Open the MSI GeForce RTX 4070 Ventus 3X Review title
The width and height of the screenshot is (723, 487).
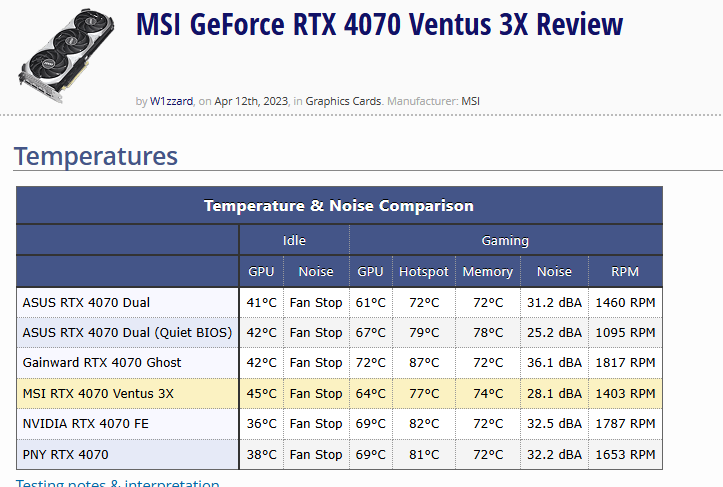(x=379, y=24)
